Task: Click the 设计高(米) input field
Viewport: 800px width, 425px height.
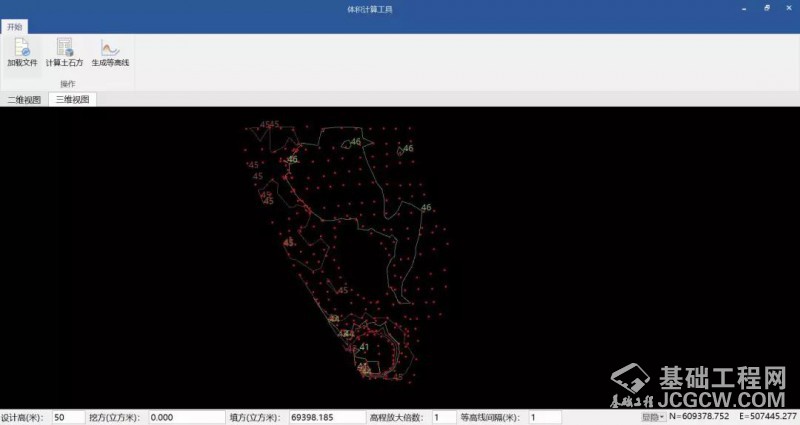Action: (x=68, y=417)
